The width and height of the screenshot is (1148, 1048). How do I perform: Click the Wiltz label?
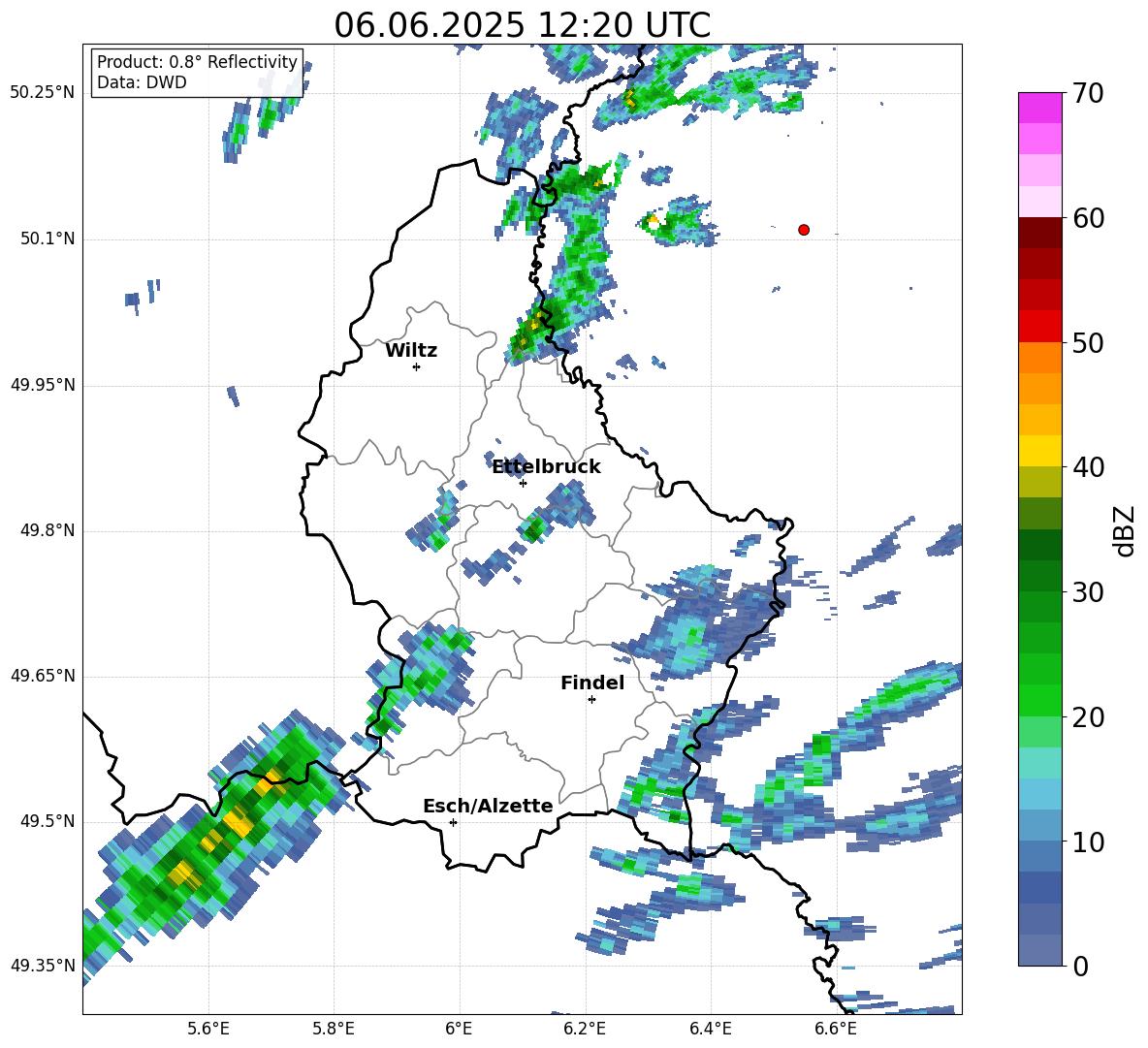(x=411, y=351)
